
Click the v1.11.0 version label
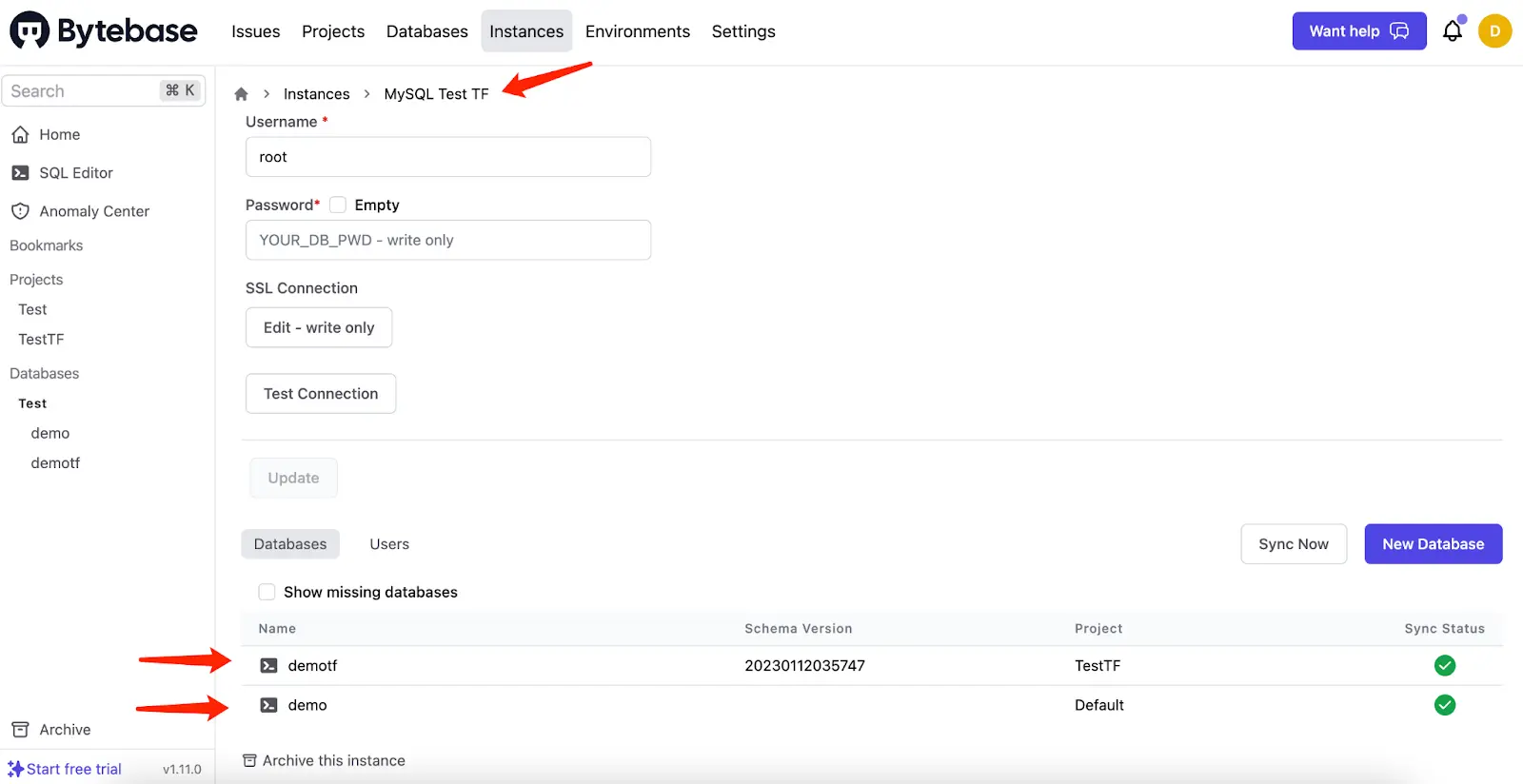coord(182,769)
